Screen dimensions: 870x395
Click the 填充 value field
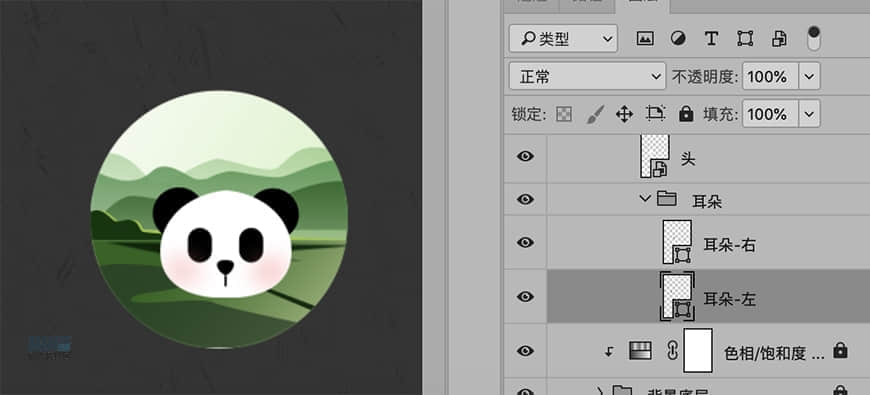point(770,114)
